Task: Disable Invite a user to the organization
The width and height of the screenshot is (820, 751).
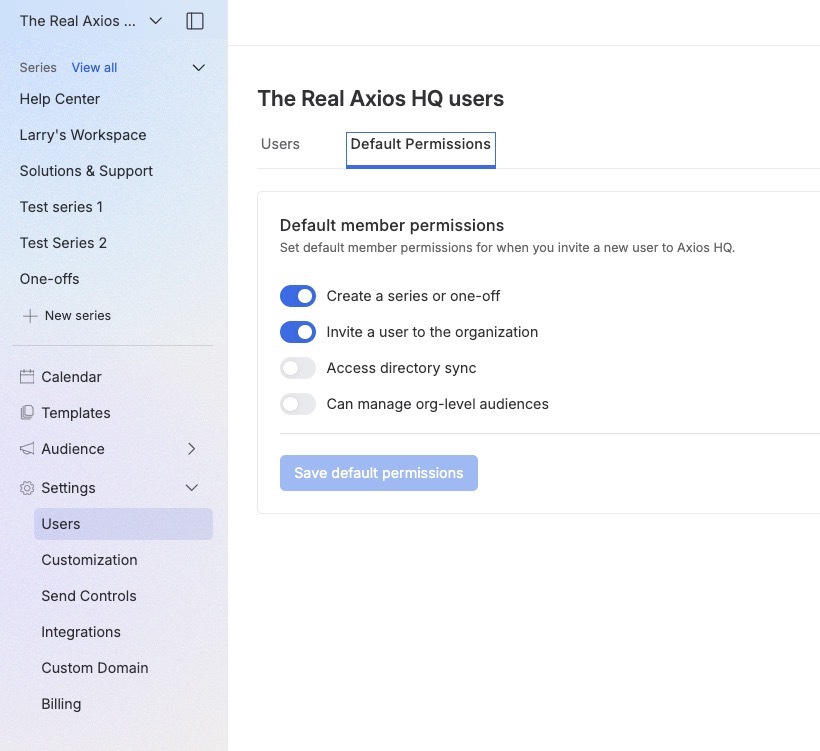Action: (x=298, y=332)
